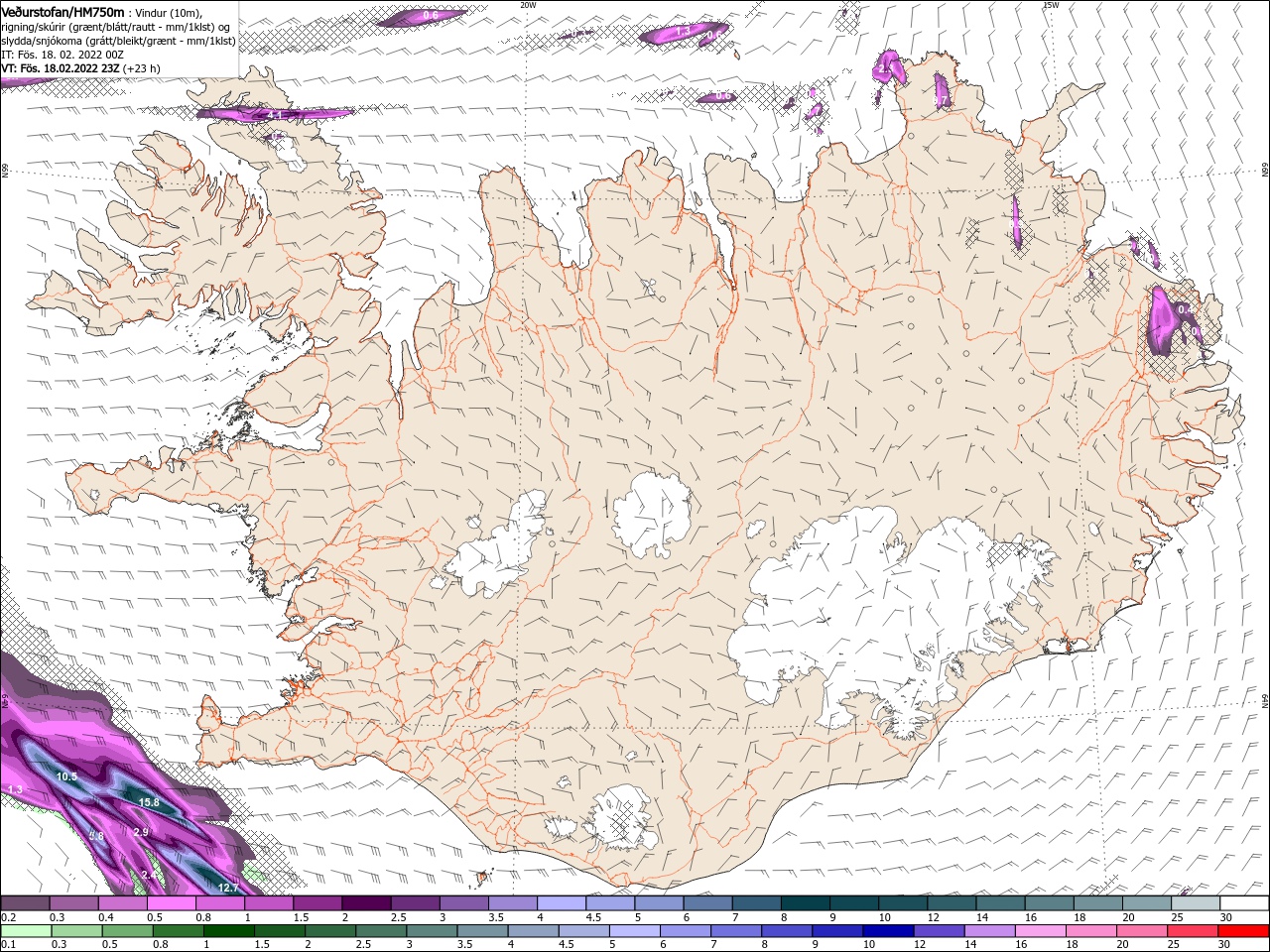Click the 20W longitude label

[x=528, y=5]
